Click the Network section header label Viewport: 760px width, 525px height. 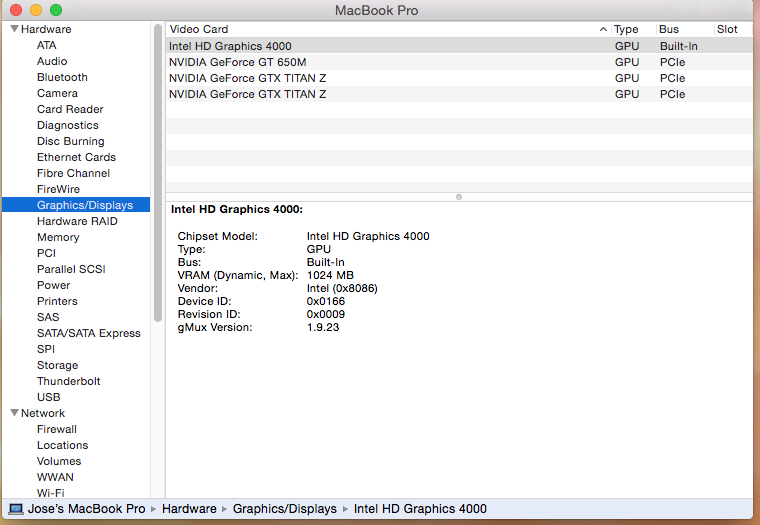(43, 413)
